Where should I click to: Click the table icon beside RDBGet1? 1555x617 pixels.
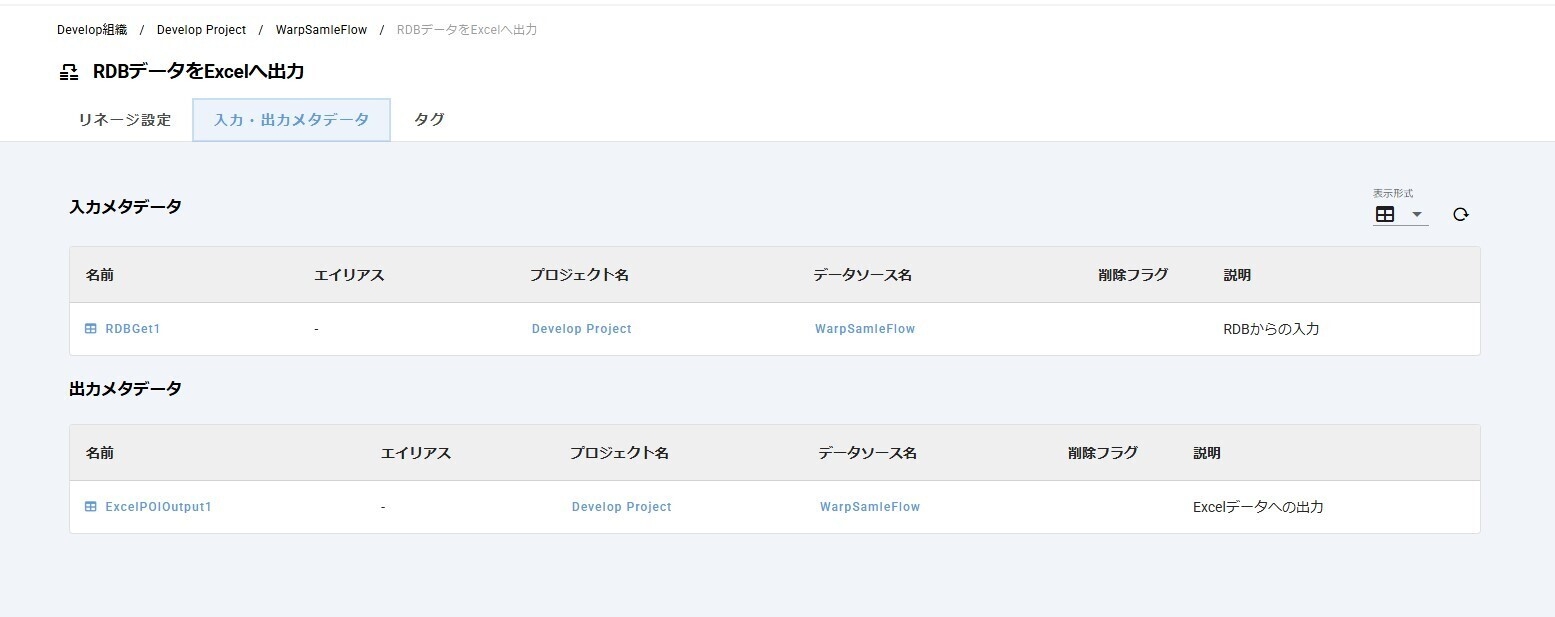89,328
